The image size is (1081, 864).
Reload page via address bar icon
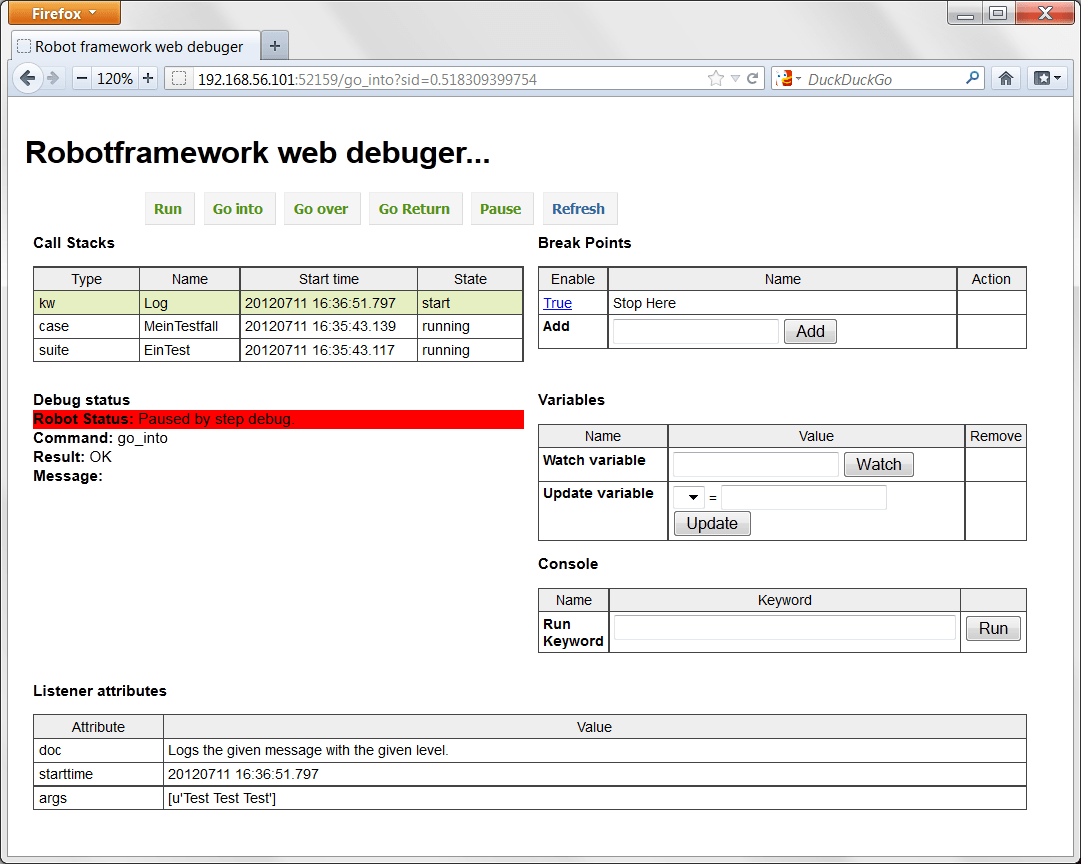[x=753, y=79]
